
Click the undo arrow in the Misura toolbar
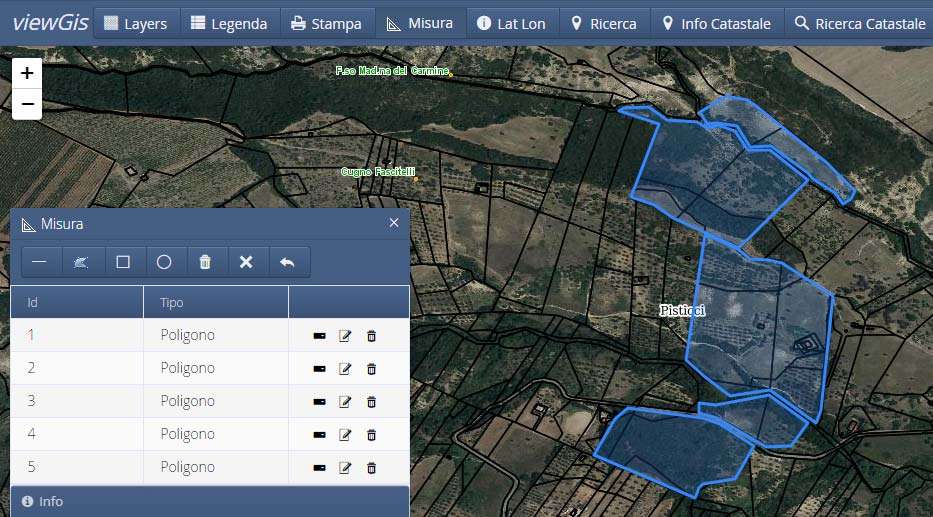tap(287, 262)
